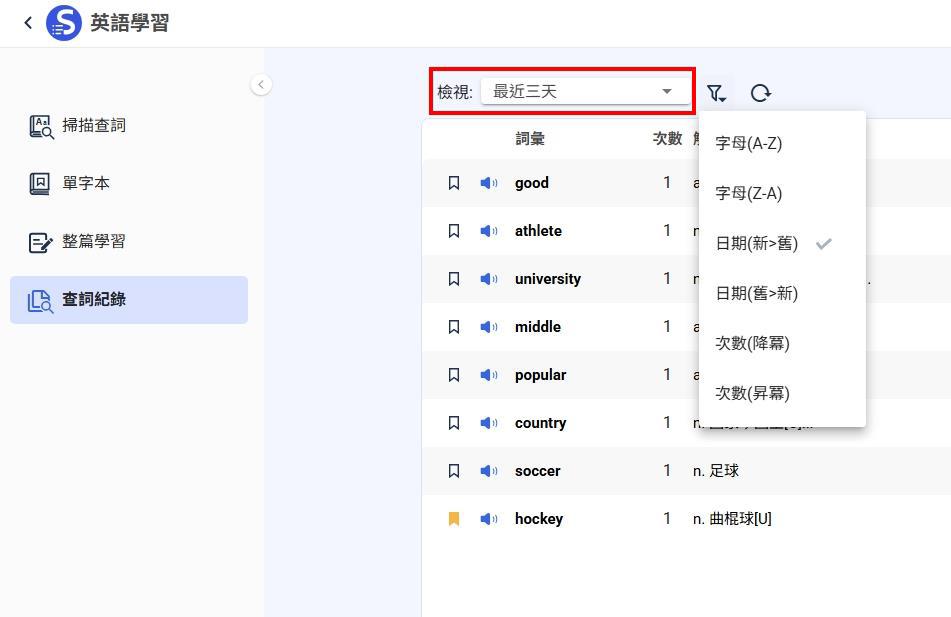Sort by 字母(A-Z)
951x617 pixels.
pyautogui.click(x=782, y=143)
